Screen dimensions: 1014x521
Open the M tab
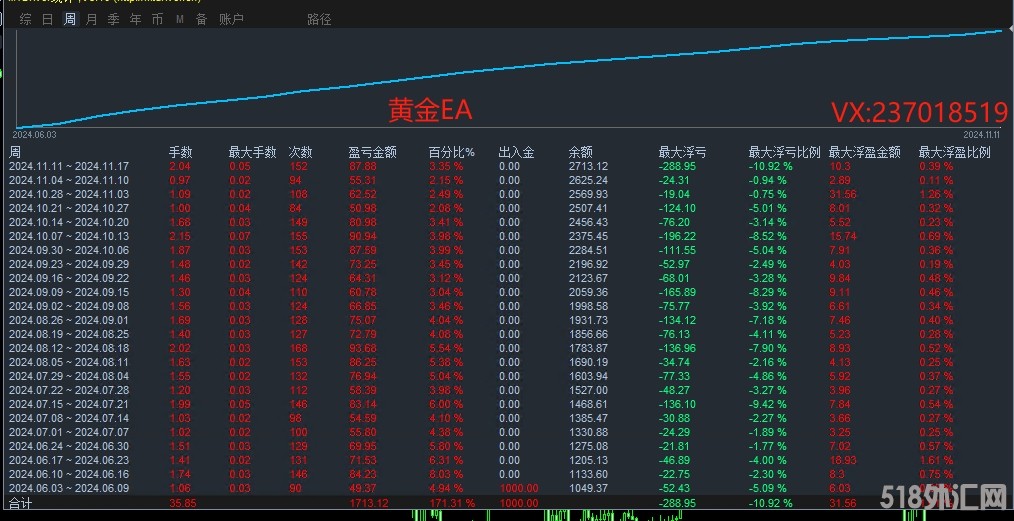179,19
